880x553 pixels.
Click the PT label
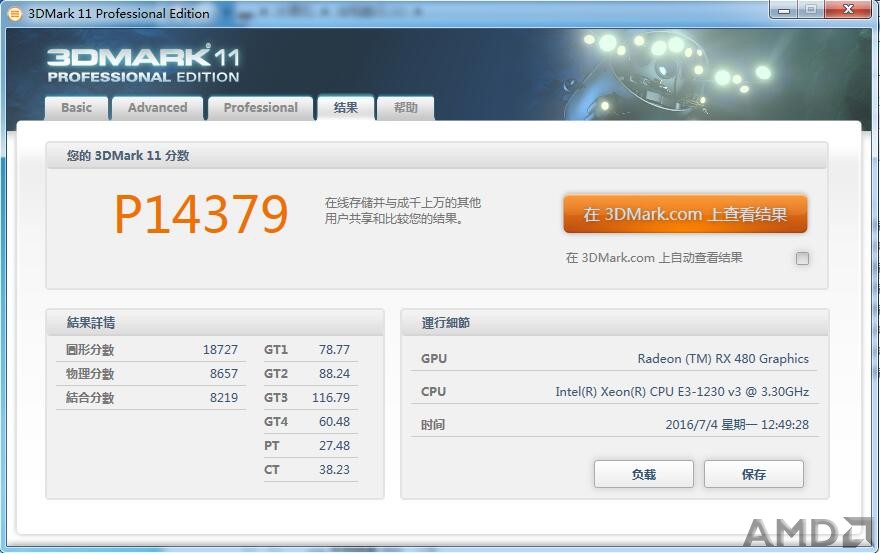point(272,446)
